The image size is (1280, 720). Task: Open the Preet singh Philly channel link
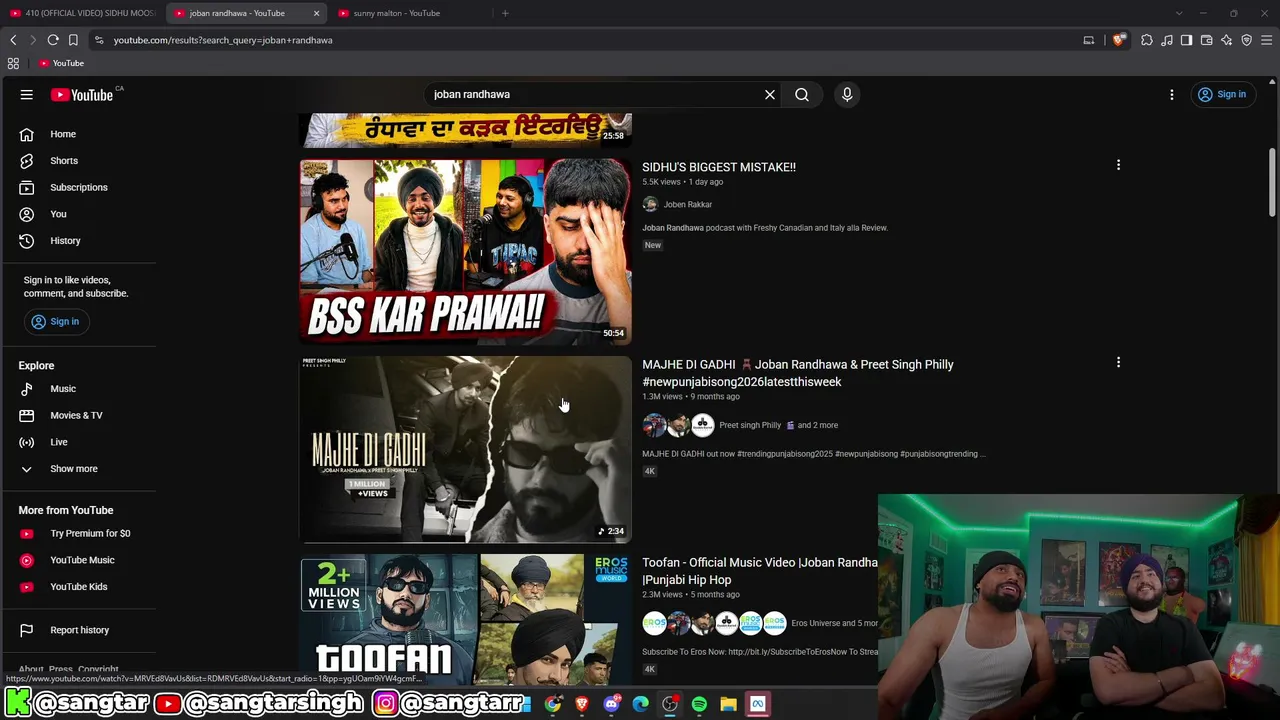pos(750,425)
